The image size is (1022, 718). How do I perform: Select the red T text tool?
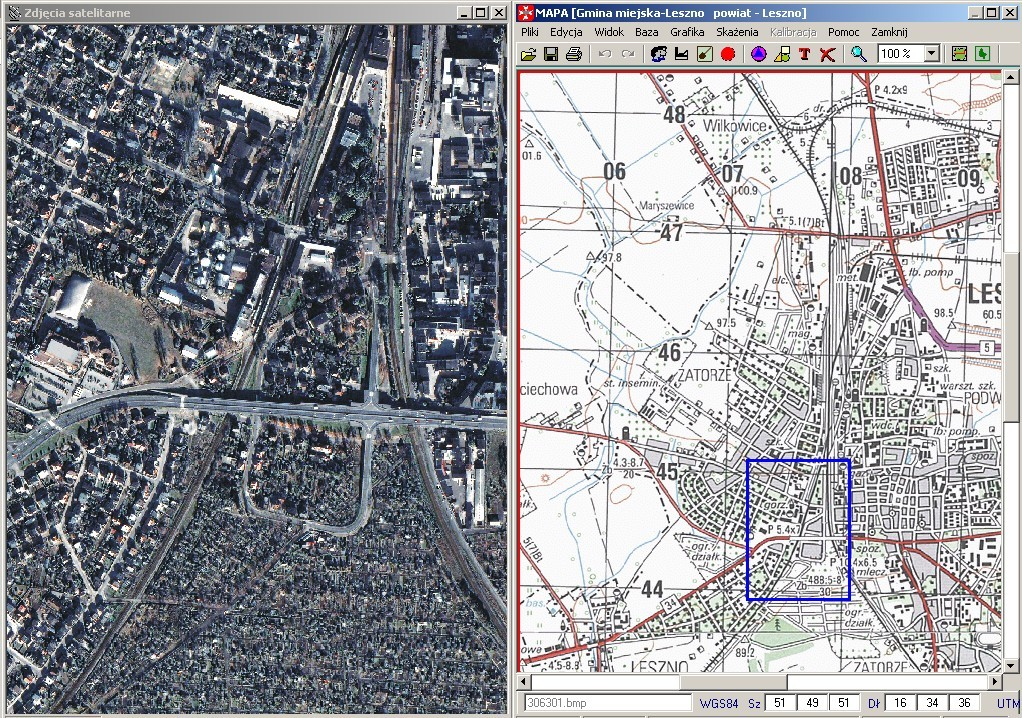804,54
